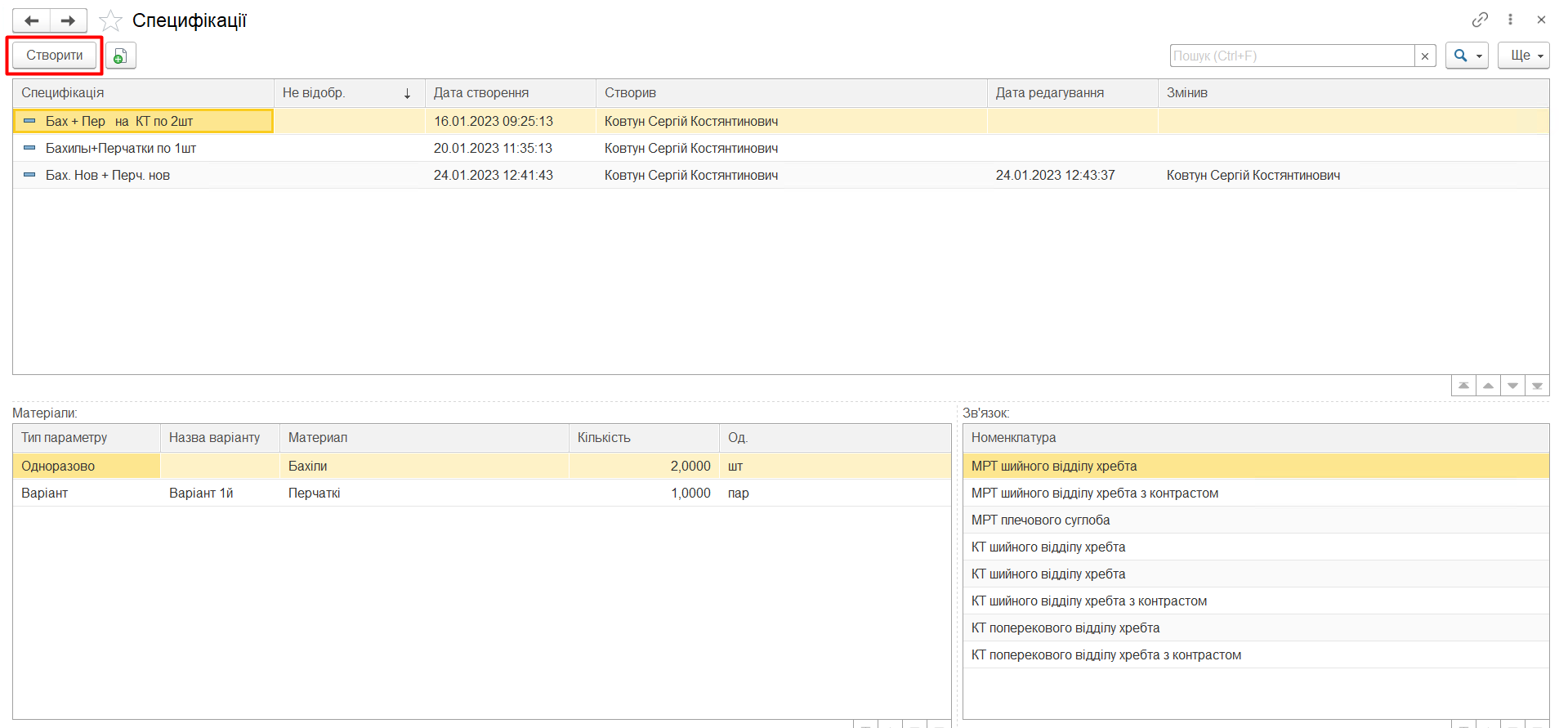Move row to top of list

tap(1463, 386)
